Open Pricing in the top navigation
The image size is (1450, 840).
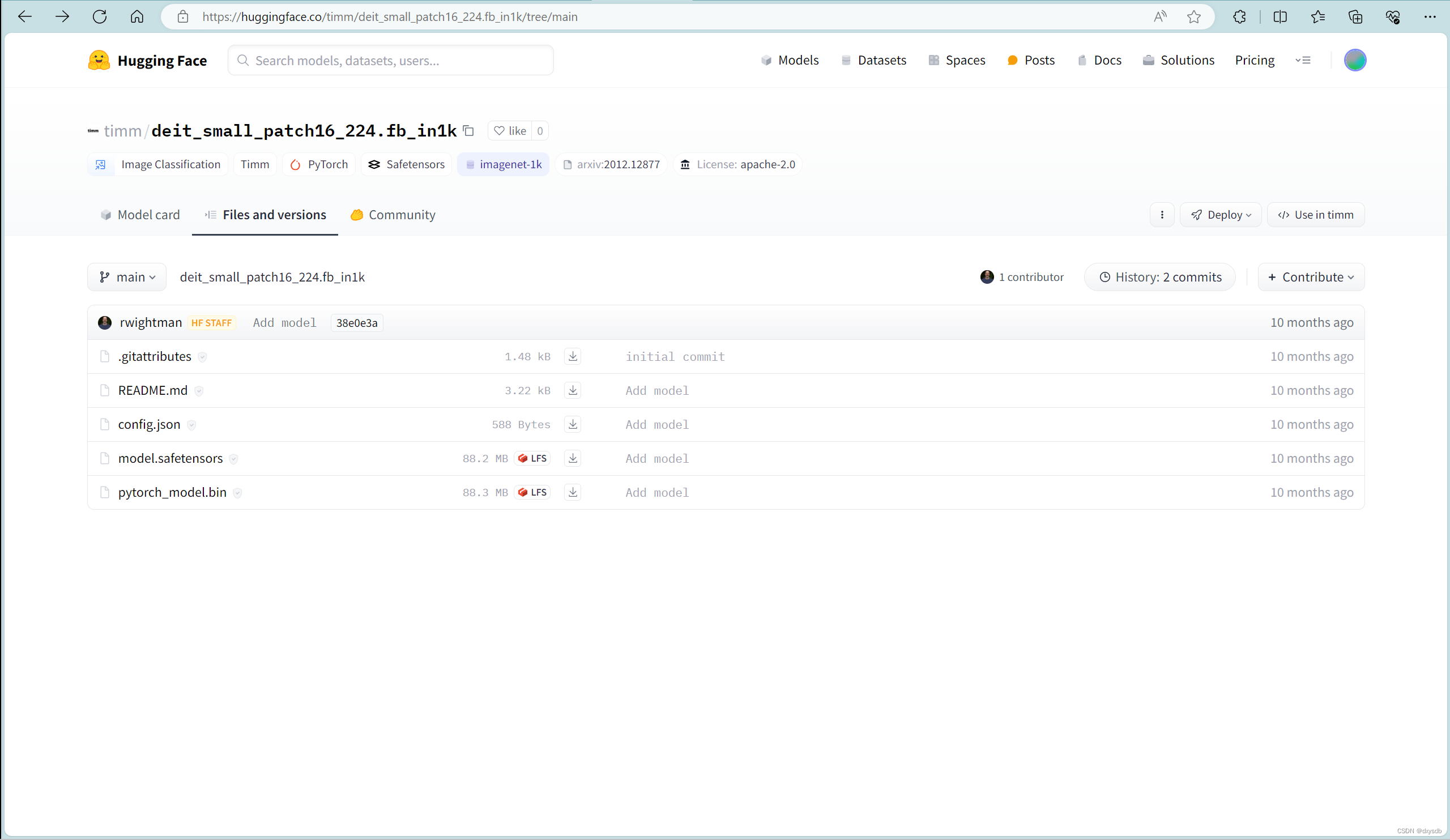point(1255,60)
